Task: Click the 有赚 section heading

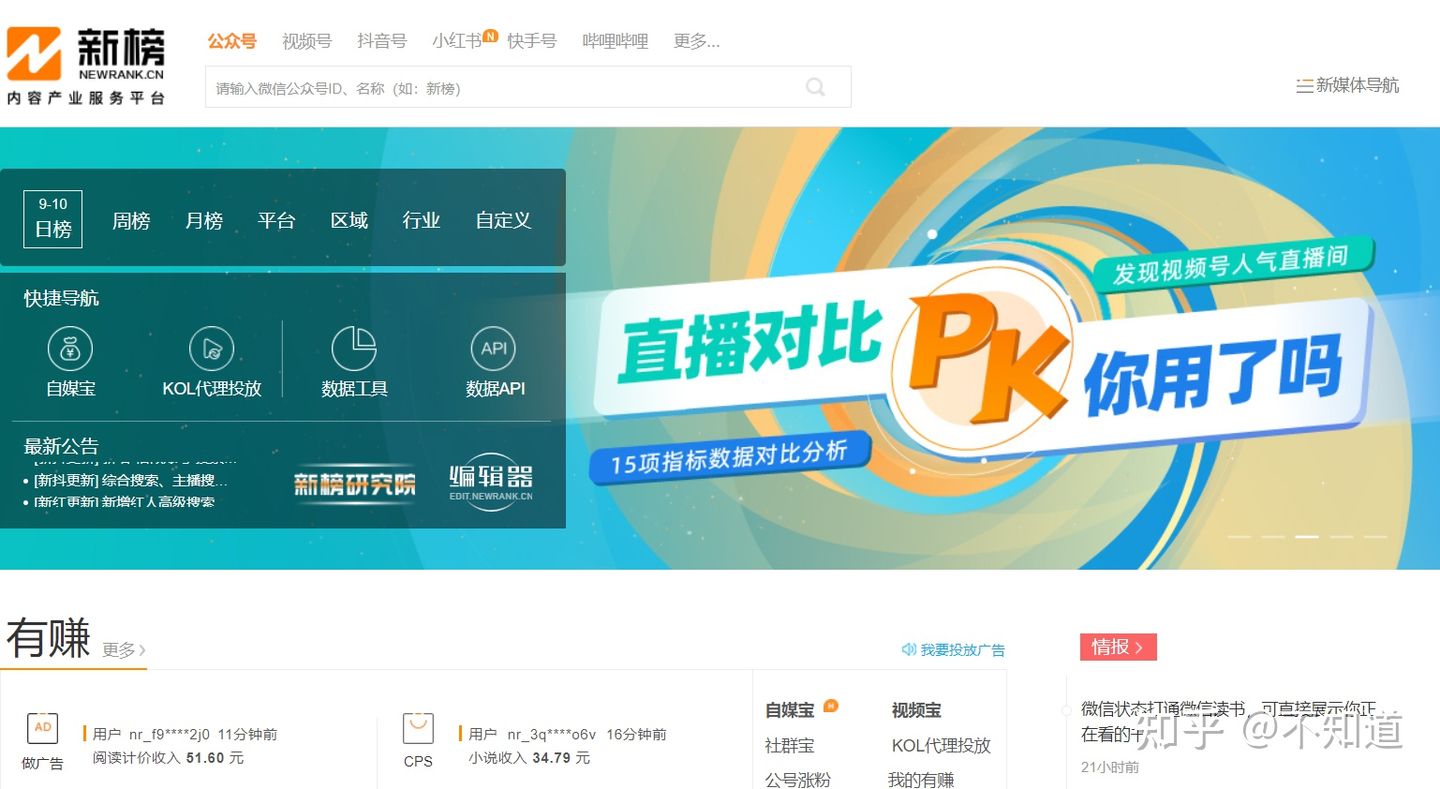Action: [48, 637]
